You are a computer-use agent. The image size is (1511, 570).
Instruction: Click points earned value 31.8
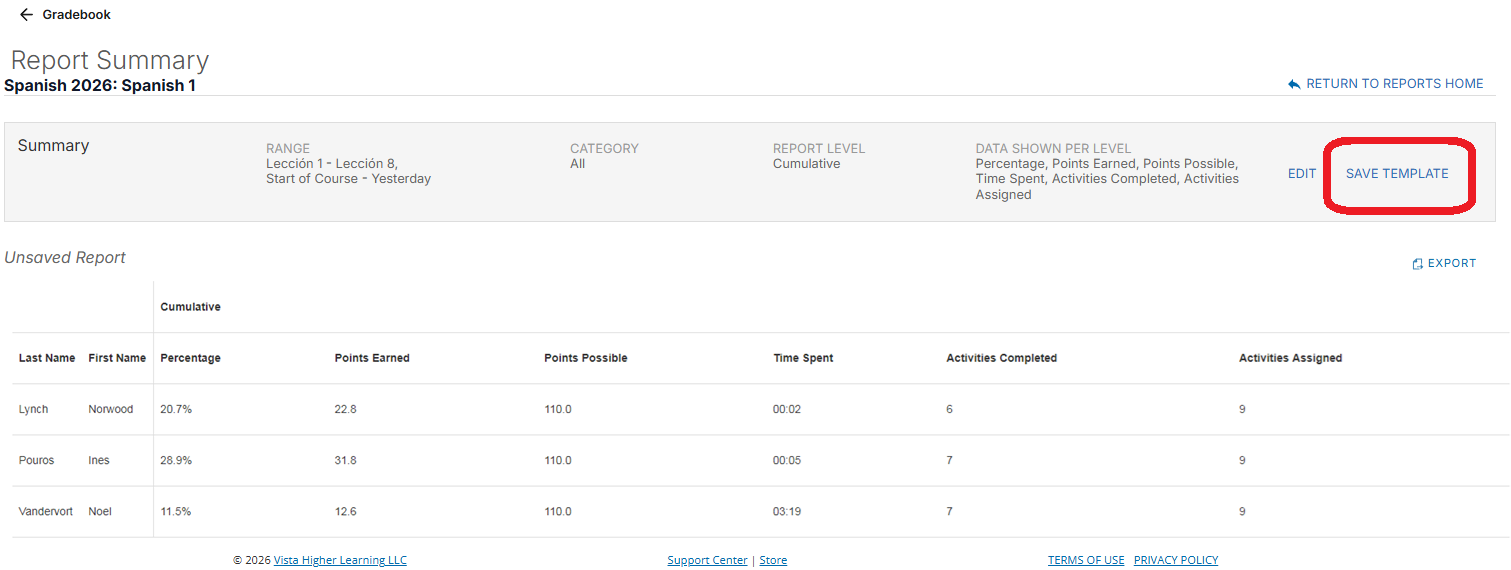point(346,461)
